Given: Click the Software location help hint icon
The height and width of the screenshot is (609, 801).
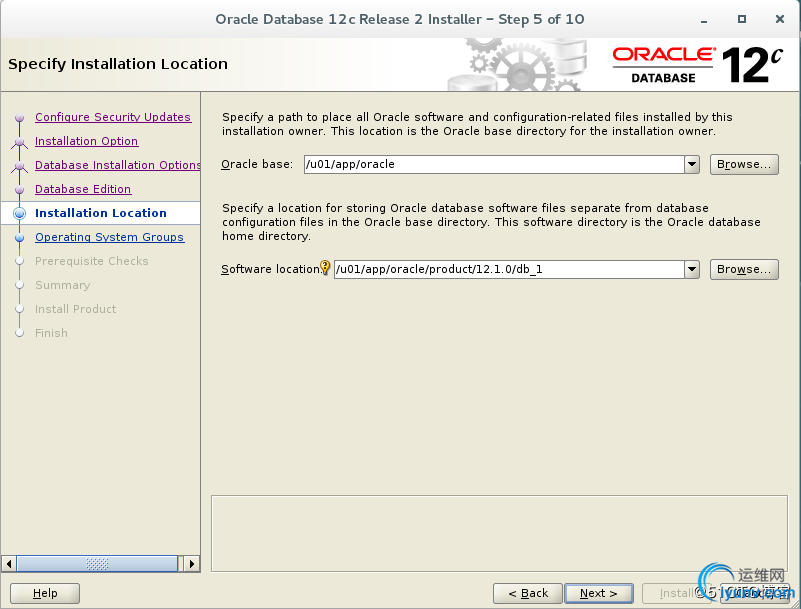Looking at the screenshot, I should coord(325,267).
